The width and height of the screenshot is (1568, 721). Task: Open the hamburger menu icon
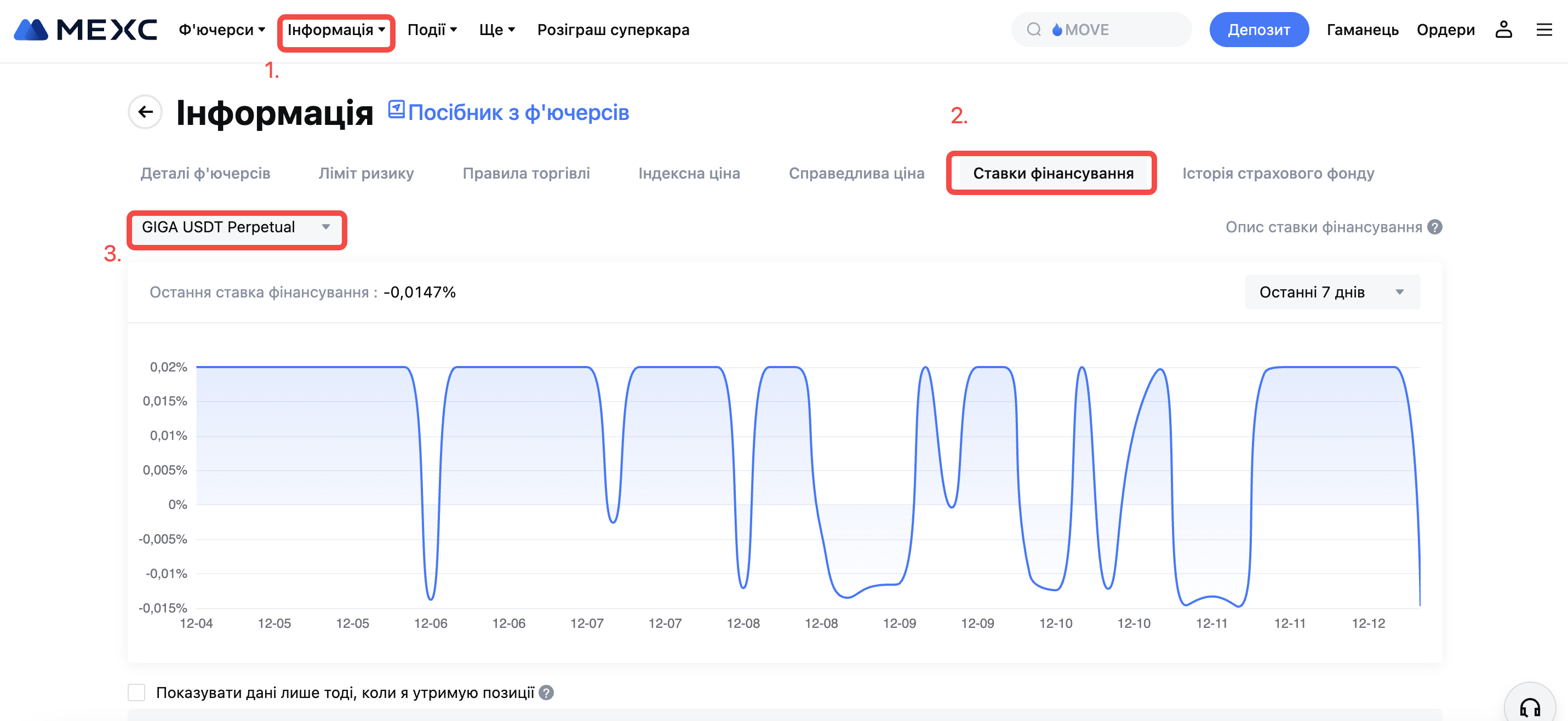click(x=1544, y=29)
